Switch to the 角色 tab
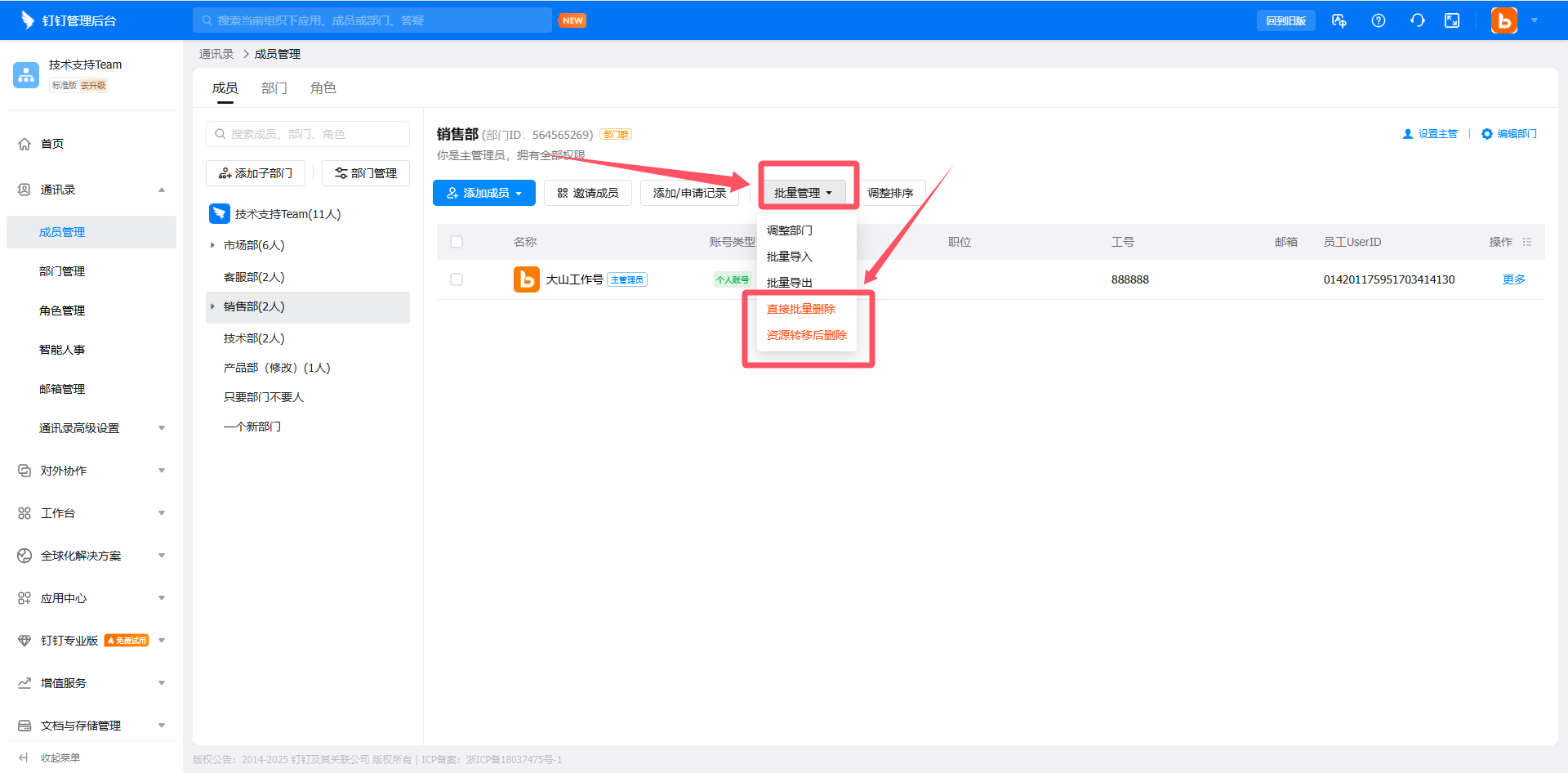Viewport: 1568px width, 773px height. click(x=323, y=88)
